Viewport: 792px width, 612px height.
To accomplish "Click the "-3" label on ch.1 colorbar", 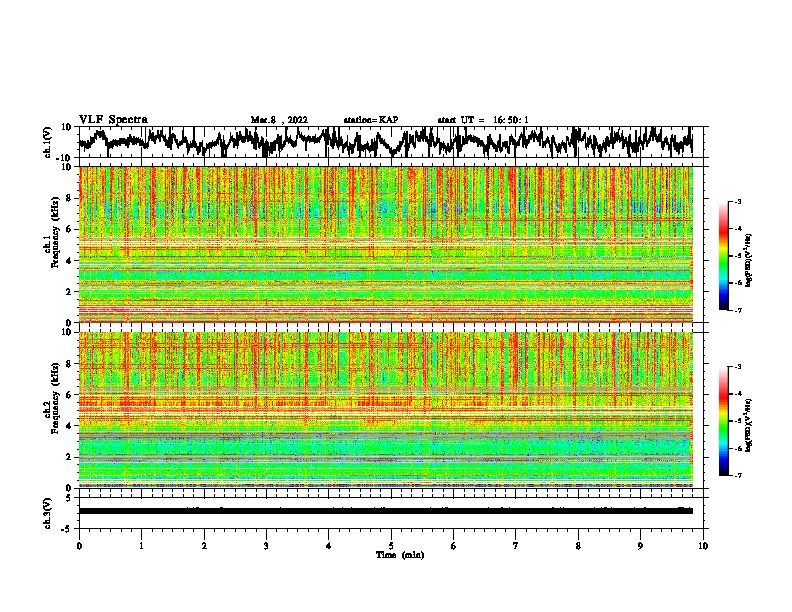I will point(738,201).
